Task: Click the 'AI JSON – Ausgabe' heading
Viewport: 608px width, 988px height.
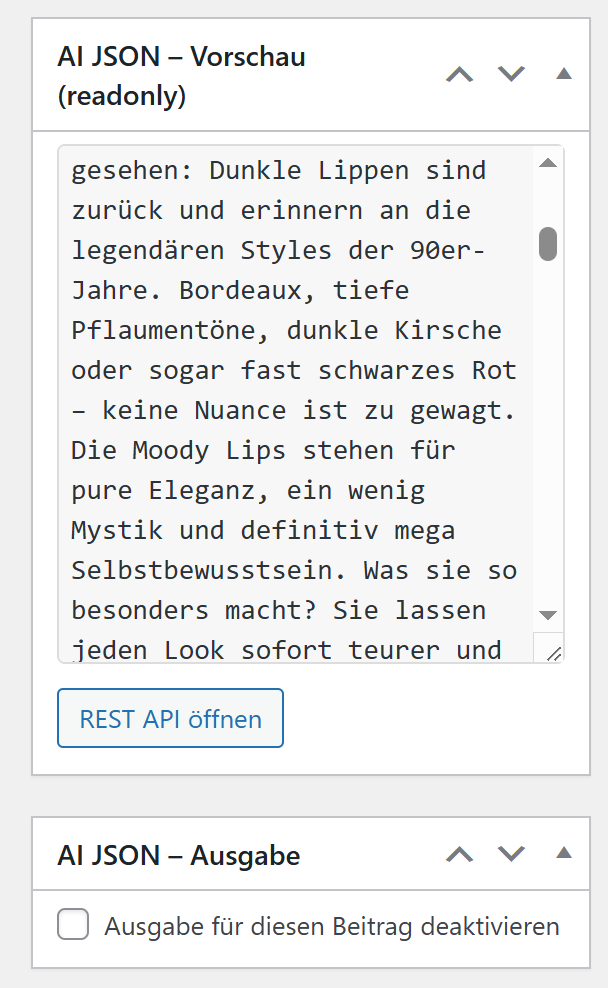Action: click(179, 856)
